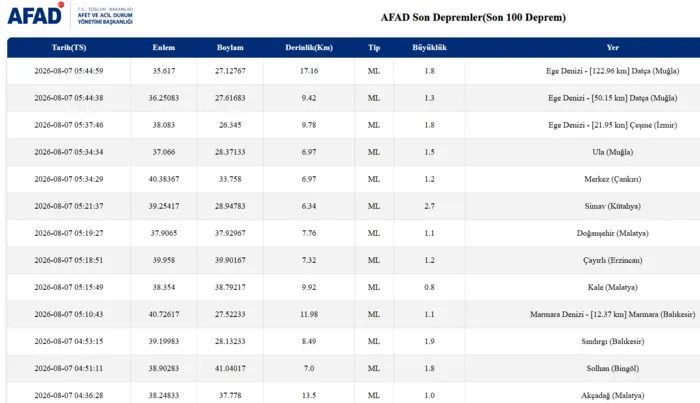Viewport: 700px width, 403px height.
Task: Click ML type in Solhan row
Action: coord(374,368)
